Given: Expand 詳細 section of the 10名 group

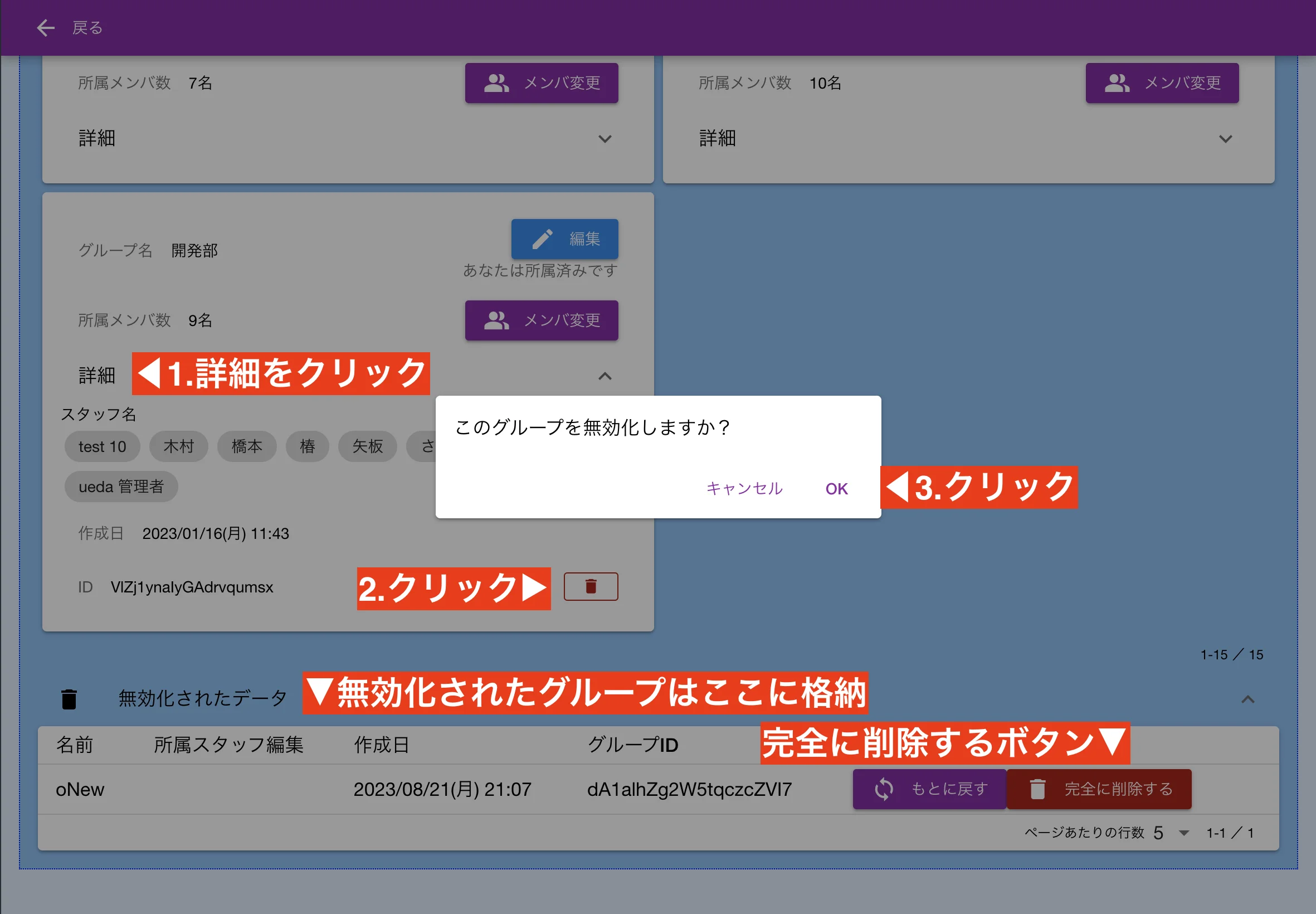Looking at the screenshot, I should [x=1226, y=139].
